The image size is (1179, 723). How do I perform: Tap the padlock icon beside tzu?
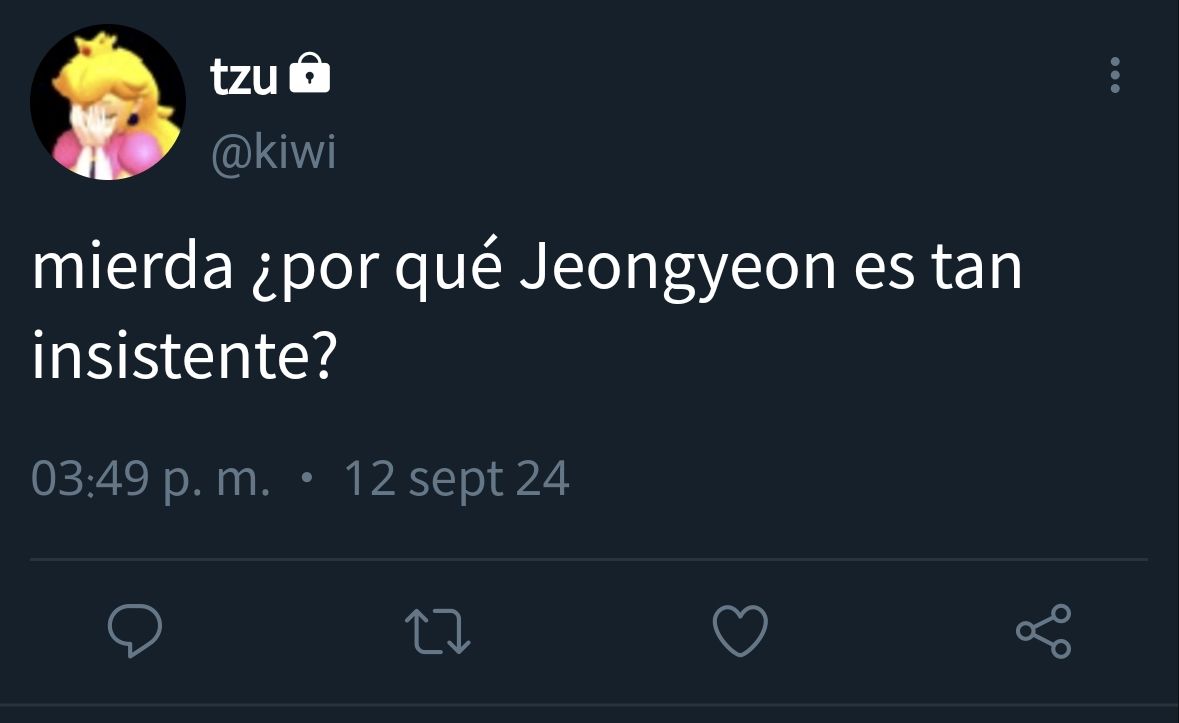pos(310,73)
